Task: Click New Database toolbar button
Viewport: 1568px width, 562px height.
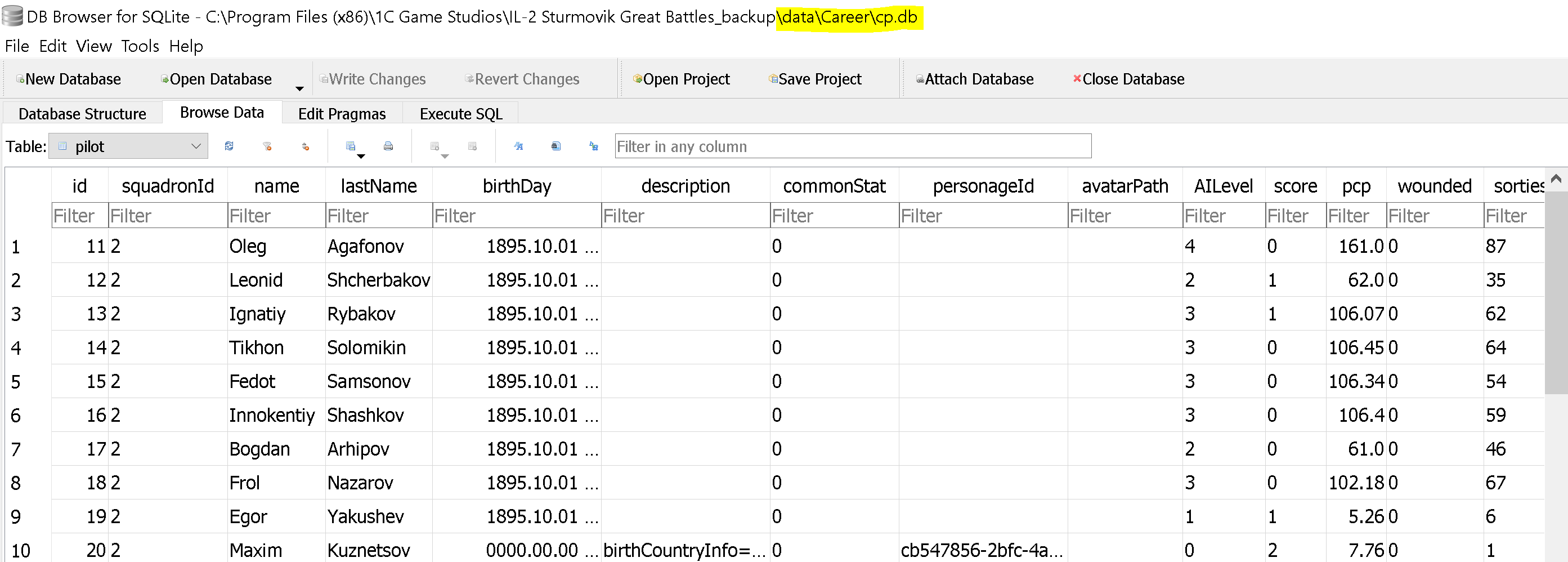Action: 68,79
